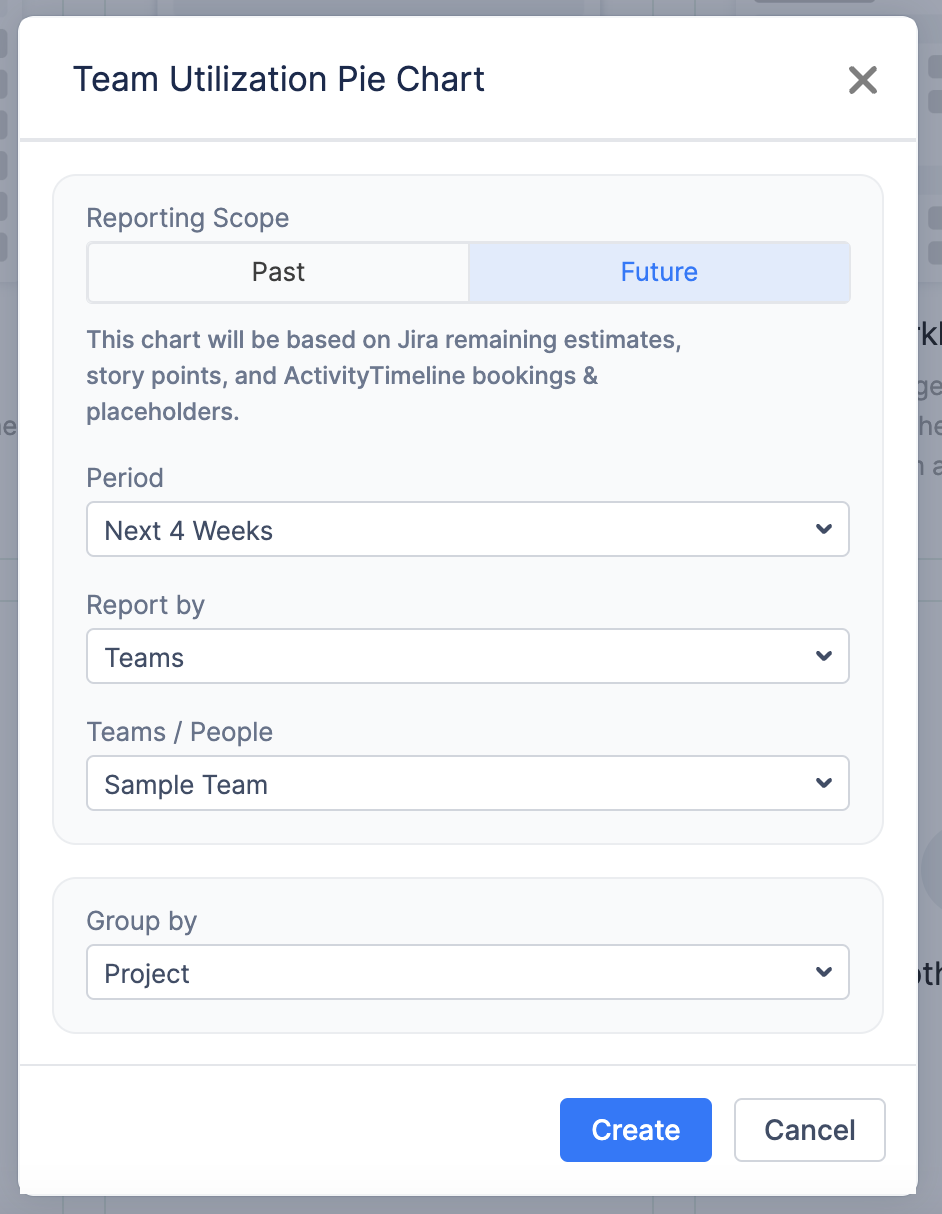
Task: Close the Team Utilization Pie Chart dialog
Action: pos(862,80)
